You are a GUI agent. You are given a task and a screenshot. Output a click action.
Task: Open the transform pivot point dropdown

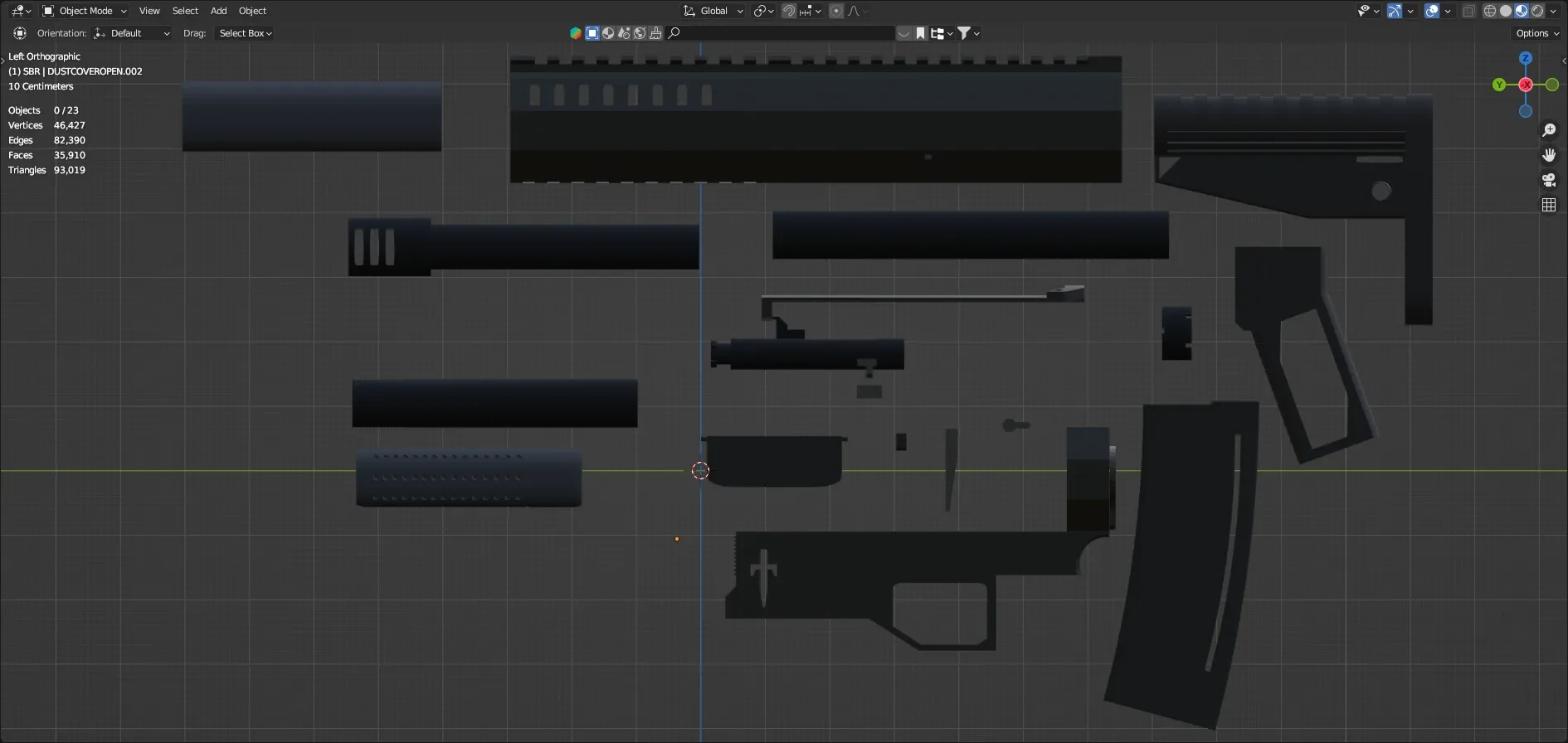pos(763,11)
